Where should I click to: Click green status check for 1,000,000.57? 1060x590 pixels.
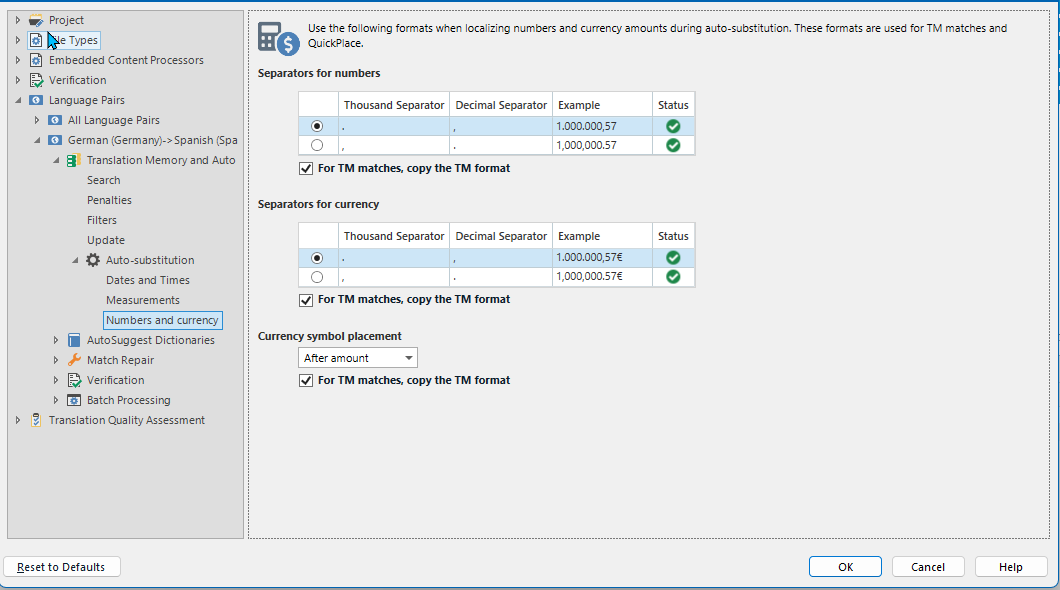coord(673,145)
